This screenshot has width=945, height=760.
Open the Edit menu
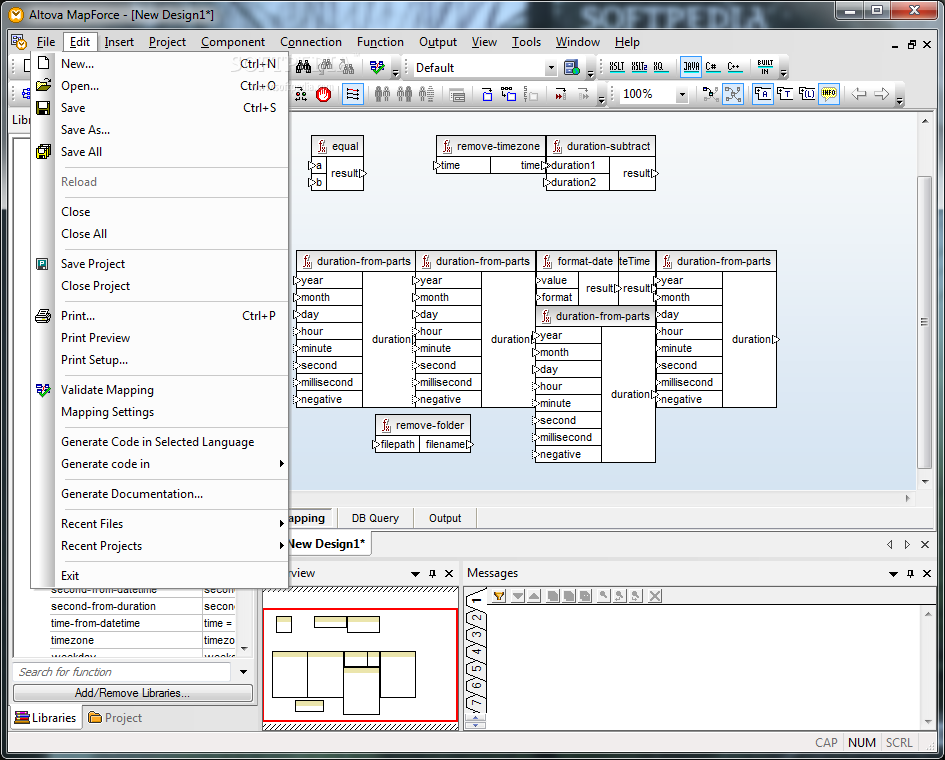(x=80, y=42)
